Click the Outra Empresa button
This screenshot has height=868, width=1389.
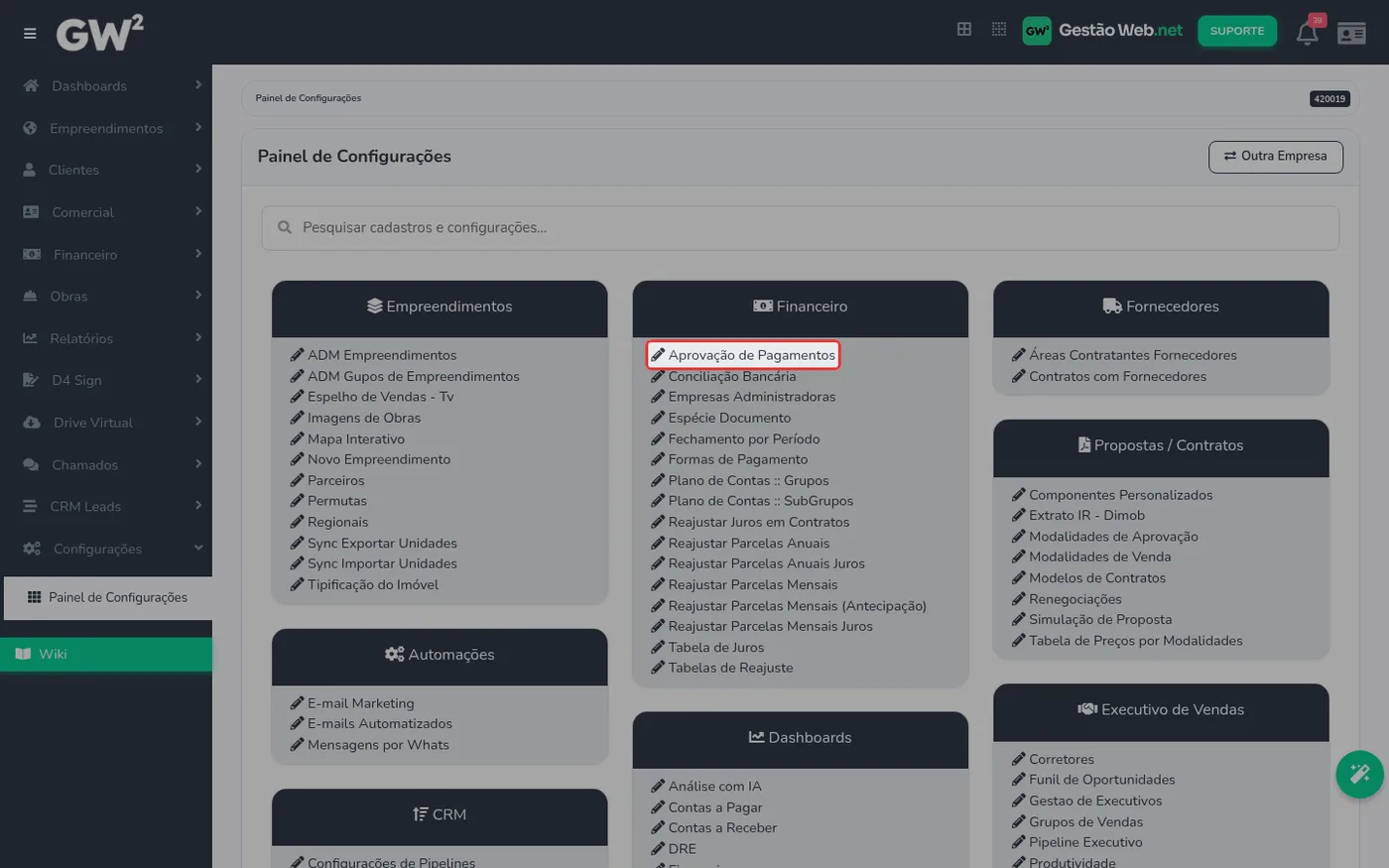(1276, 156)
